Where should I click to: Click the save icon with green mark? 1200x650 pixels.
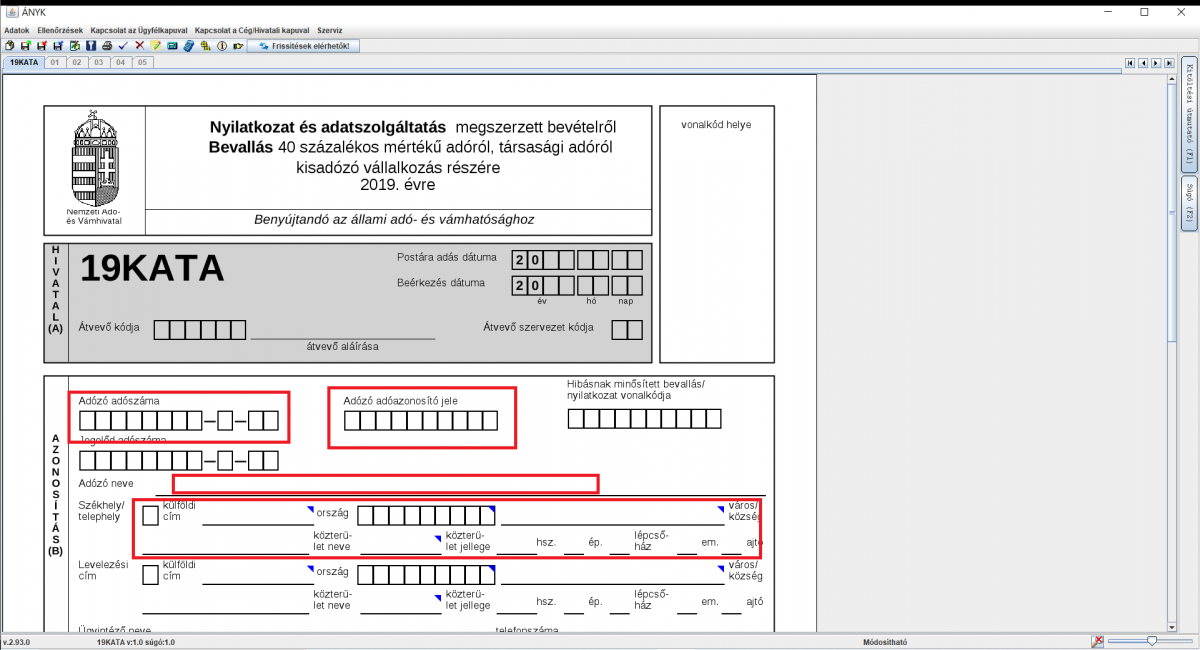[25, 46]
